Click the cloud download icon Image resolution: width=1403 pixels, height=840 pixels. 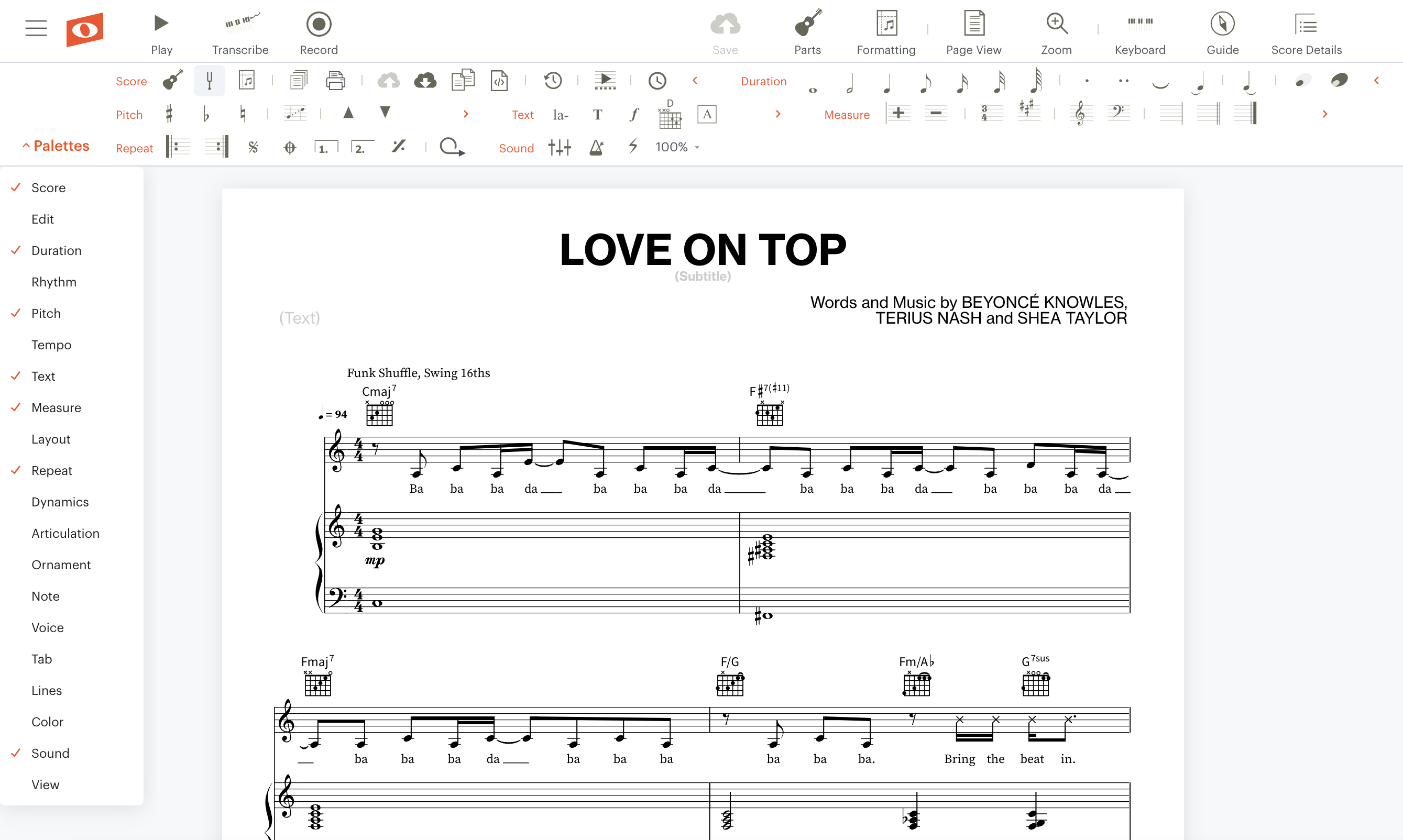coord(425,80)
